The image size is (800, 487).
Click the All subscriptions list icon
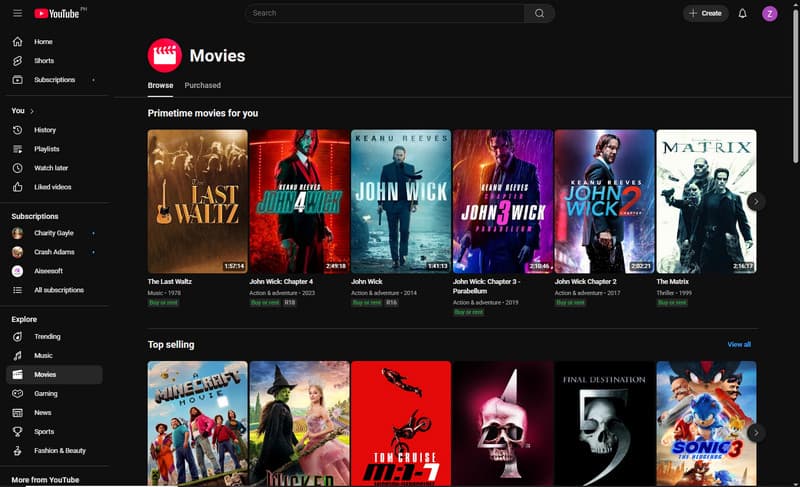(x=17, y=290)
